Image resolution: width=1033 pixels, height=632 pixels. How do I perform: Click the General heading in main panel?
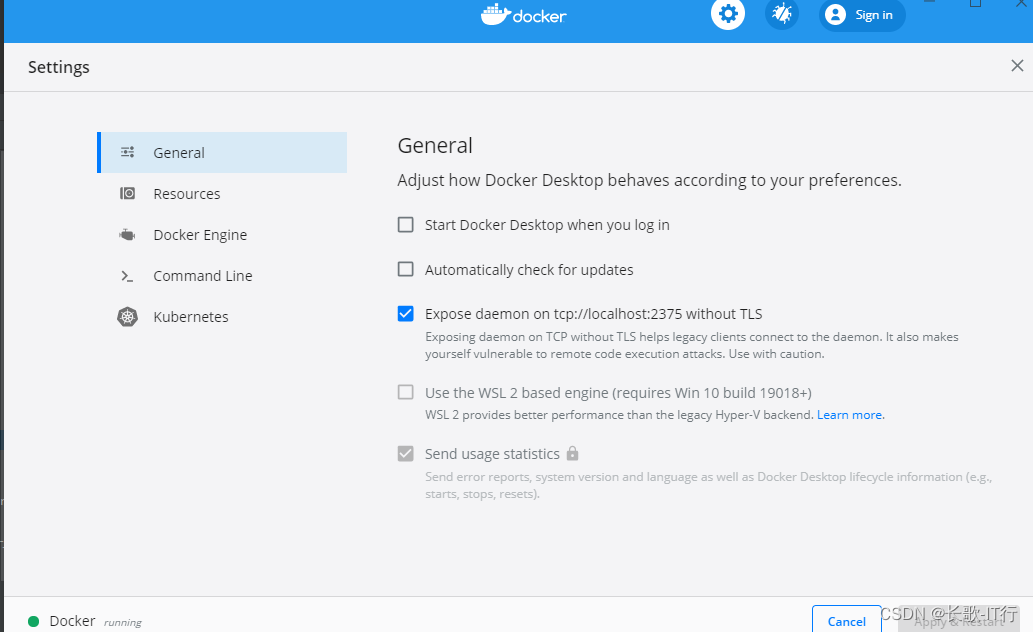435,145
